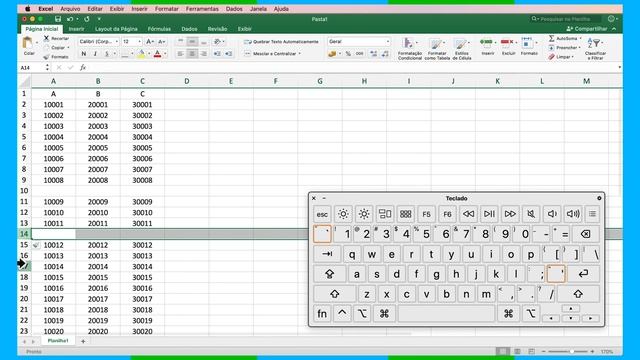640x360 pixels.
Task: Open the Ferramentas menu
Action: (x=202, y=9)
